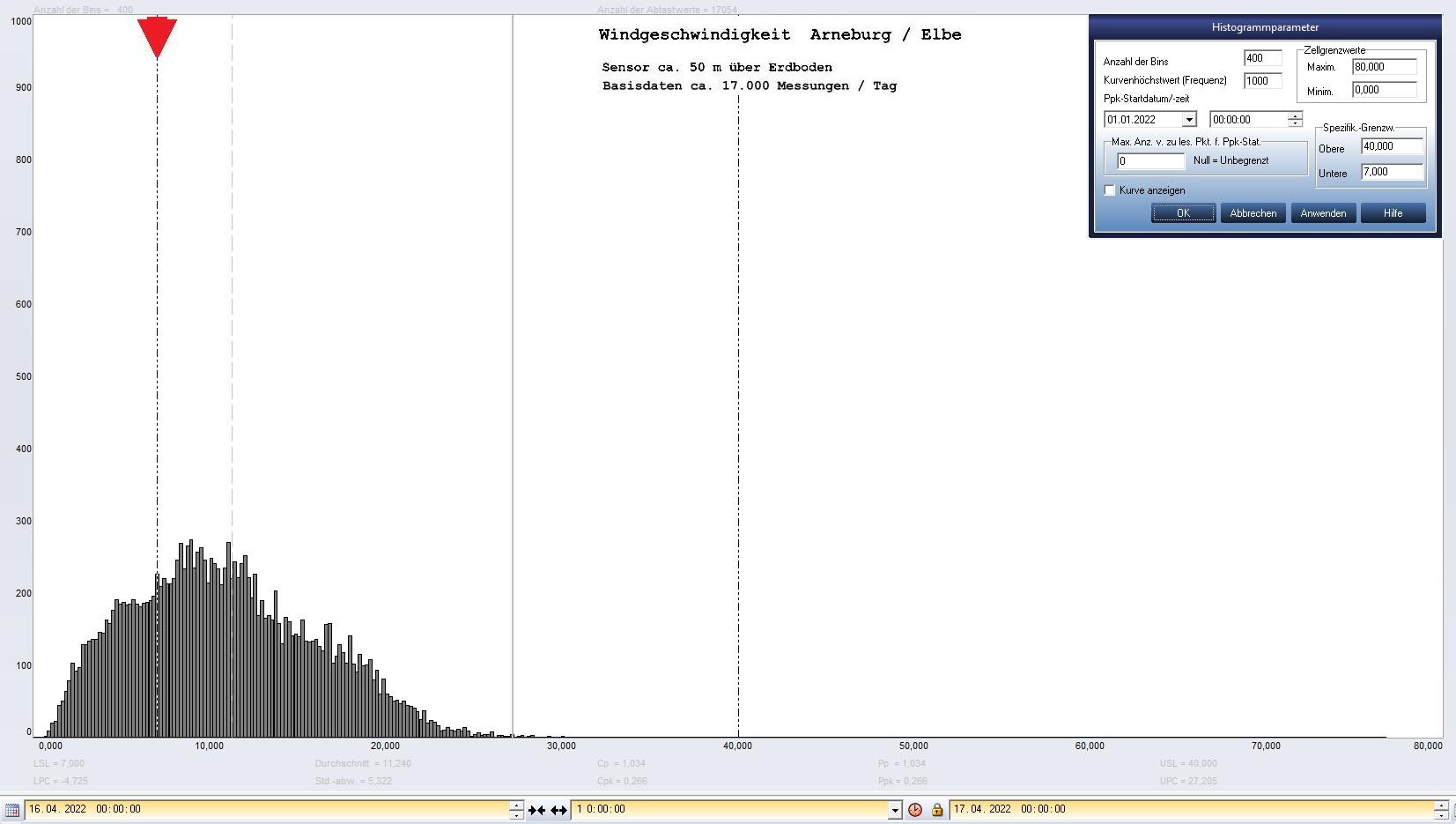1456x824 pixels.
Task: Click the zoom-out outward arrows icon
Action: coord(558,809)
